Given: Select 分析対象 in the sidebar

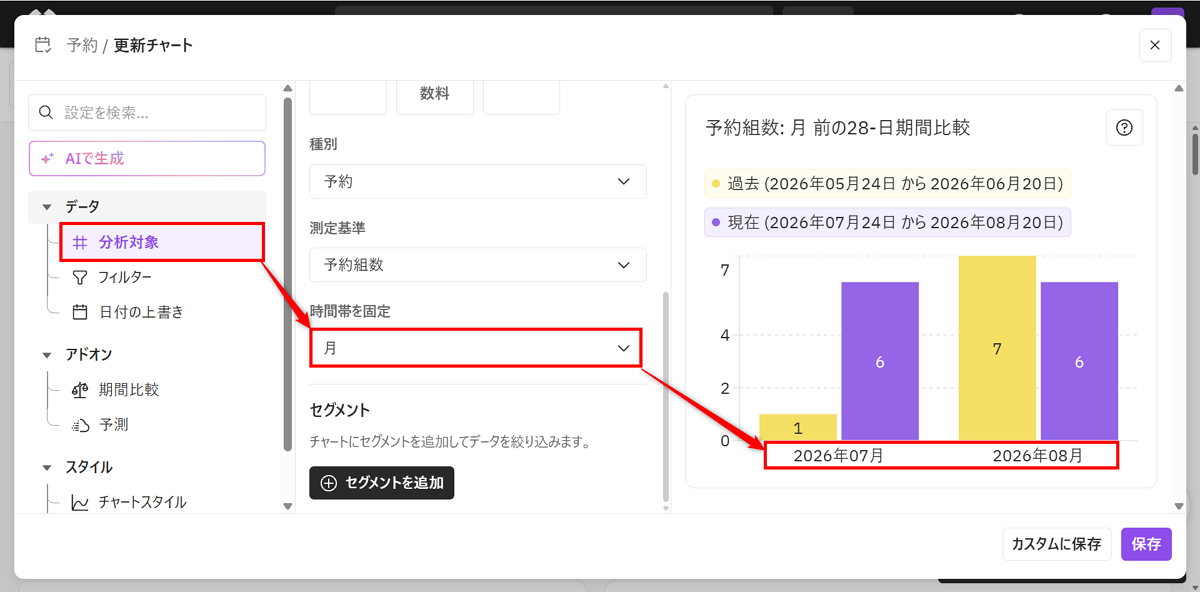Looking at the screenshot, I should click(162, 242).
